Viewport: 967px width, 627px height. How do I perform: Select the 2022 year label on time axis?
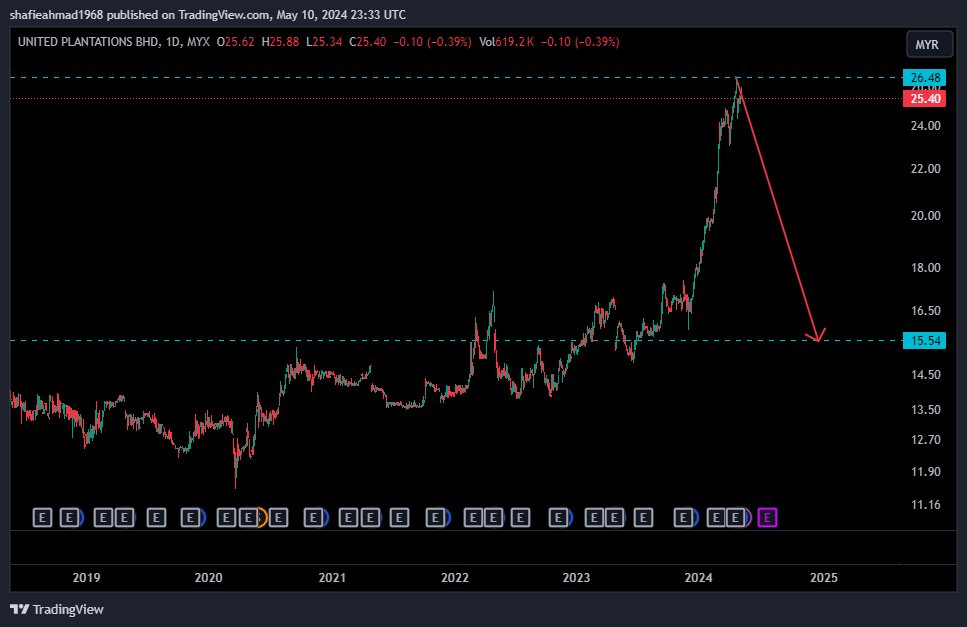click(455, 578)
